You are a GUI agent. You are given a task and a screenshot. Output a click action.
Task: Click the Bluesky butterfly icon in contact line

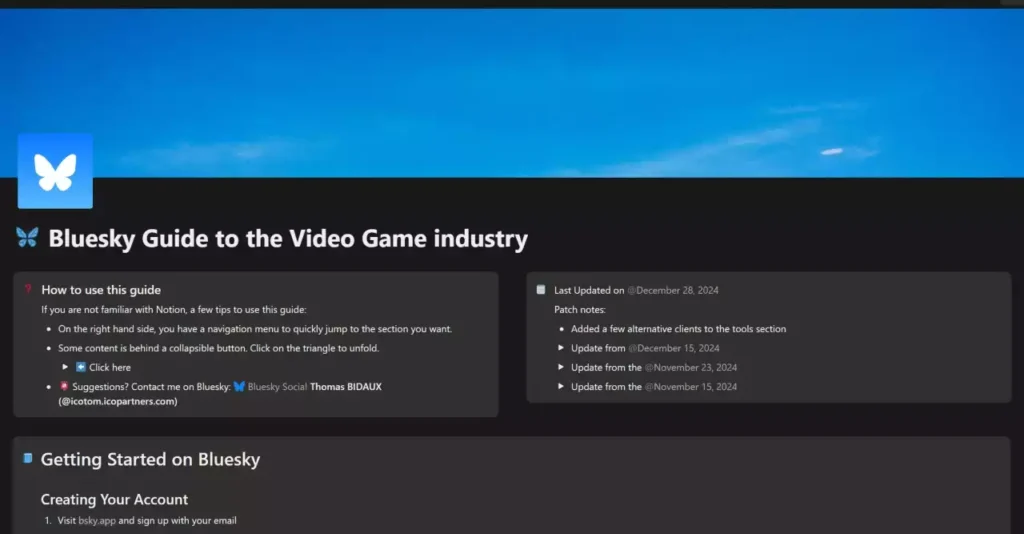(x=239, y=386)
